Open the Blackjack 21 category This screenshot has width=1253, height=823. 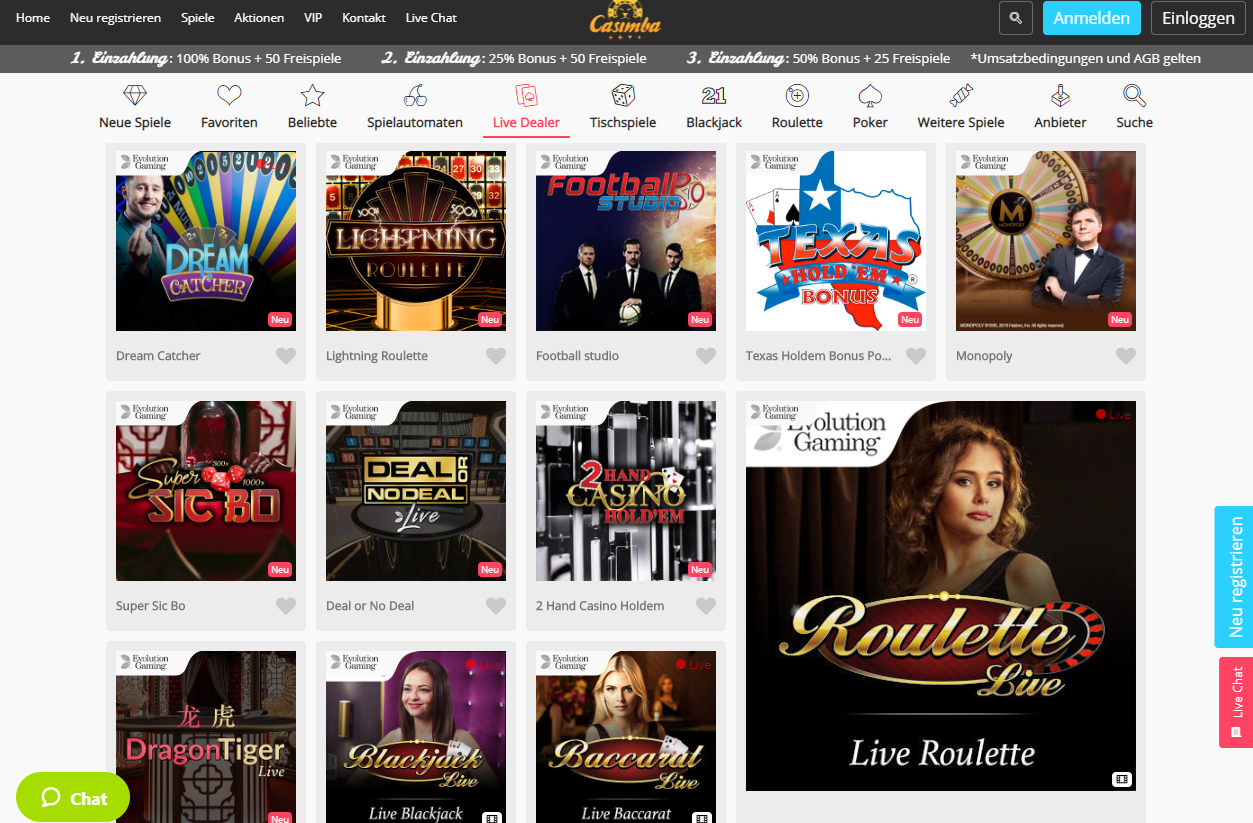[x=714, y=108]
